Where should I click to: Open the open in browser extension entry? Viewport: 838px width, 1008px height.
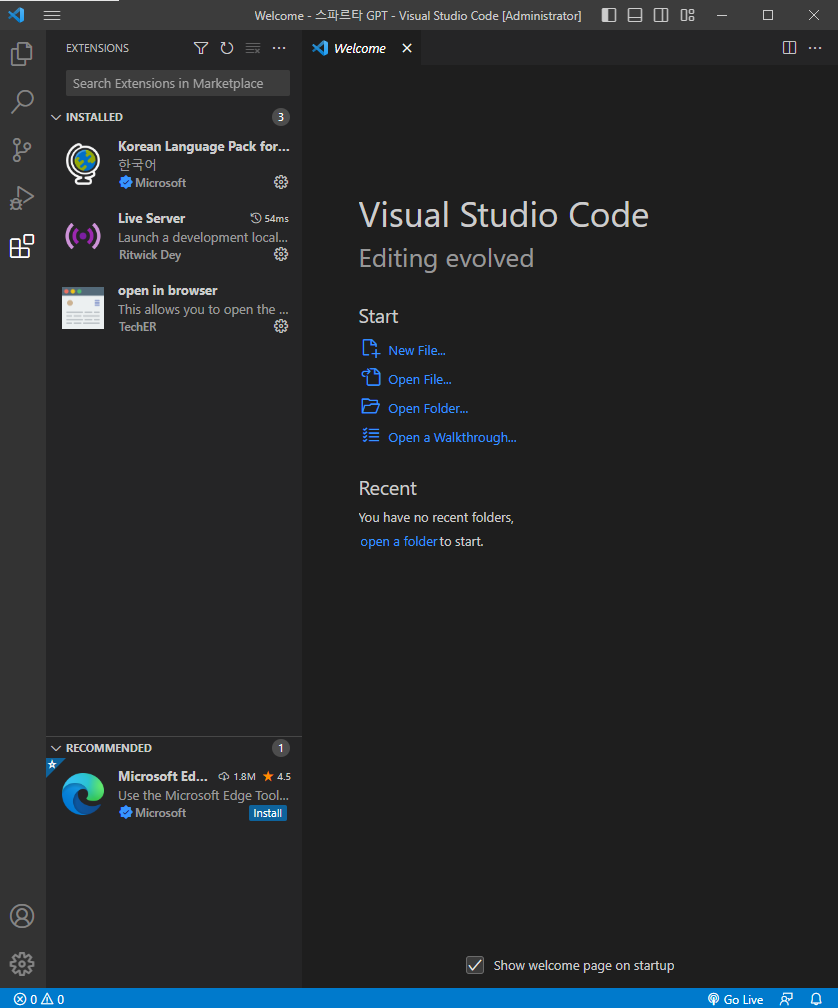click(174, 308)
